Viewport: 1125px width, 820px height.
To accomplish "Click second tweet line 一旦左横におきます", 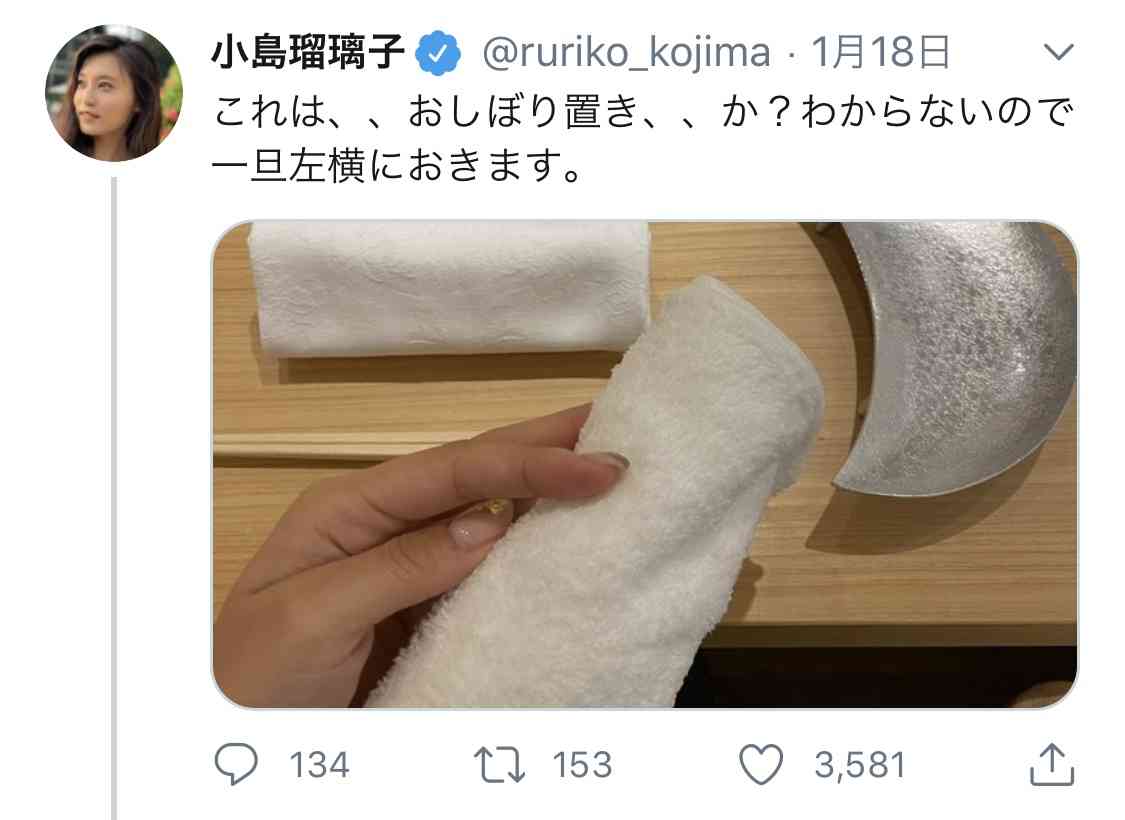I will tap(397, 166).
